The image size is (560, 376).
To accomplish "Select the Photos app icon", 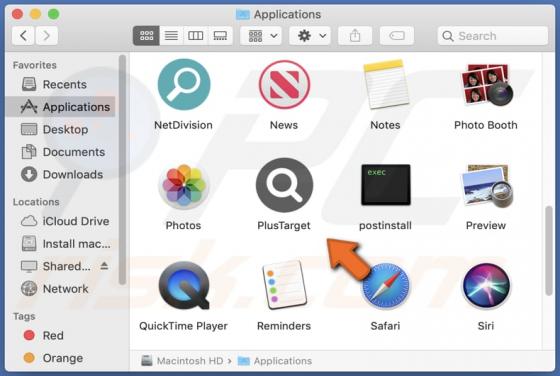I will click(x=184, y=185).
